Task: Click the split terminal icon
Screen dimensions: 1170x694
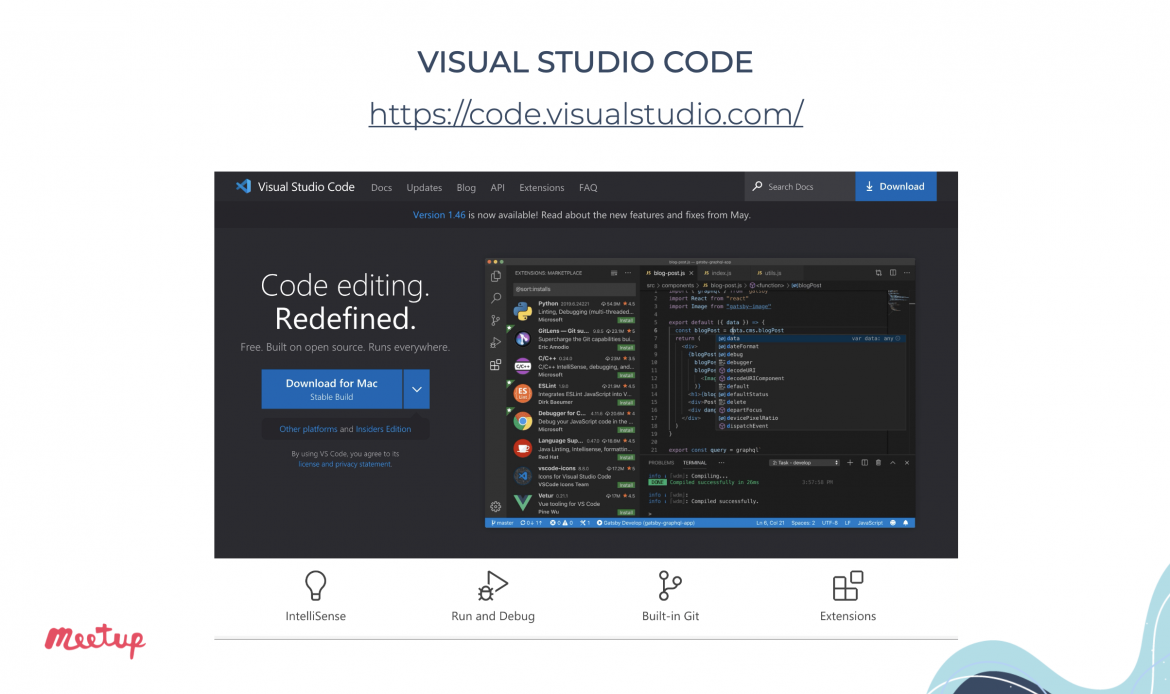Action: pos(865,463)
